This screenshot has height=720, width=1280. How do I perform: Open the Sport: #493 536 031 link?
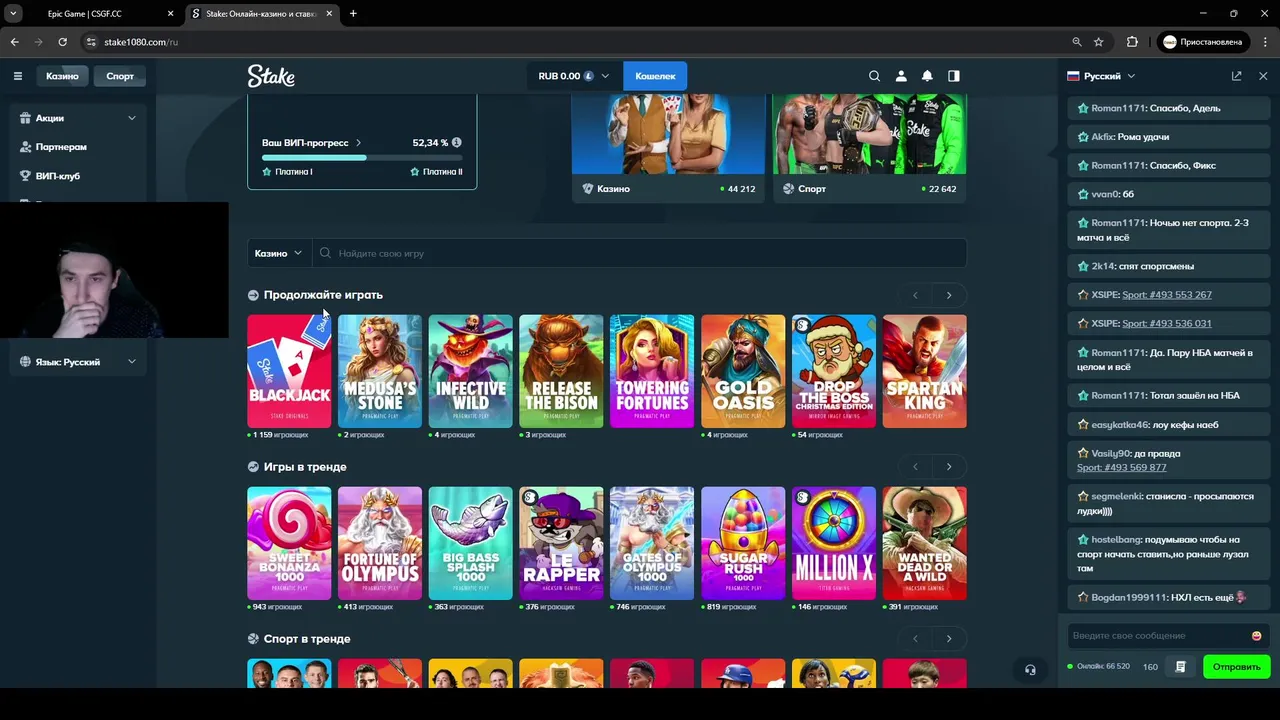pyautogui.click(x=1167, y=324)
